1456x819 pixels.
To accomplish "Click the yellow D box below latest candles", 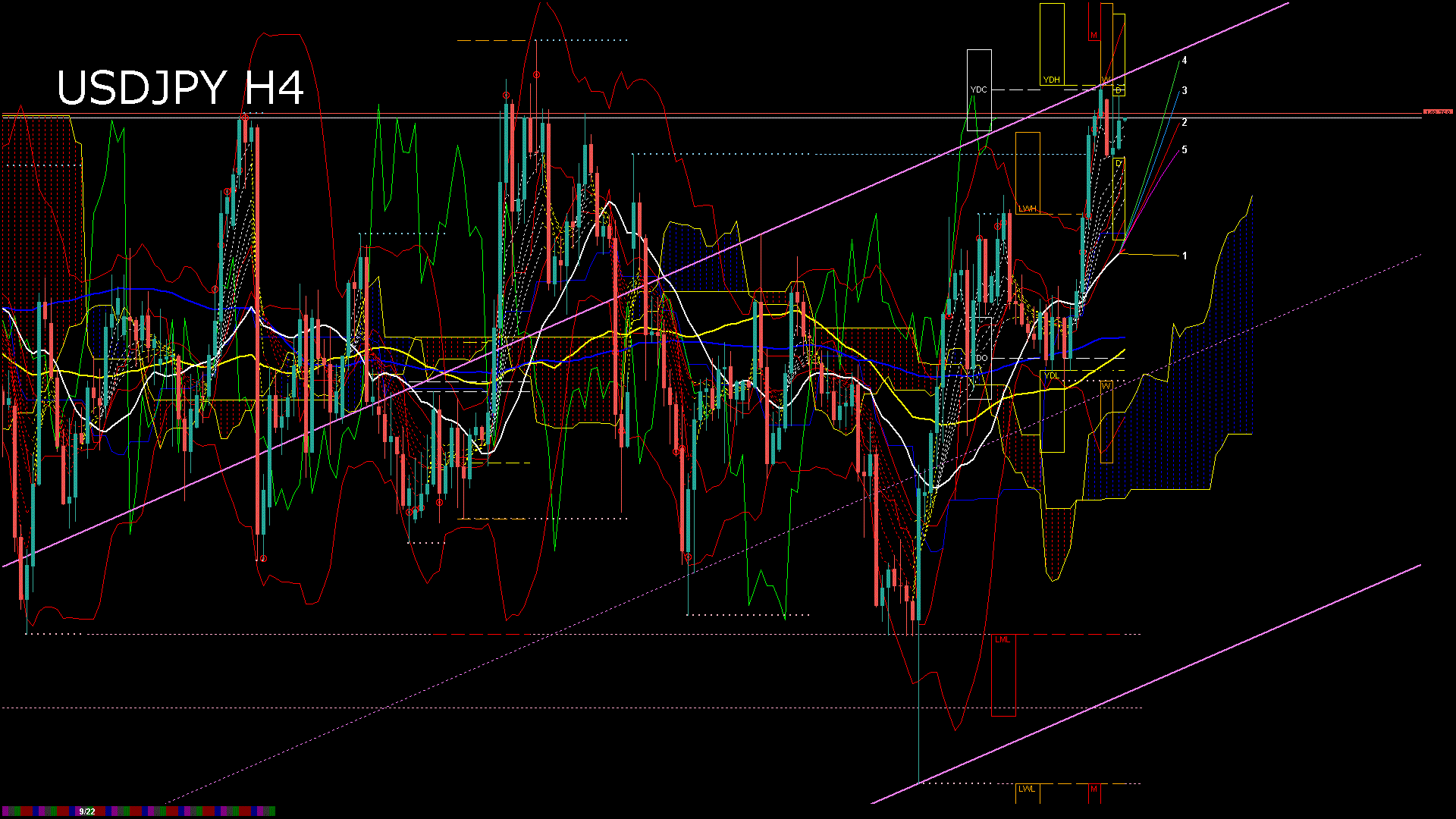I will coord(1119,164).
